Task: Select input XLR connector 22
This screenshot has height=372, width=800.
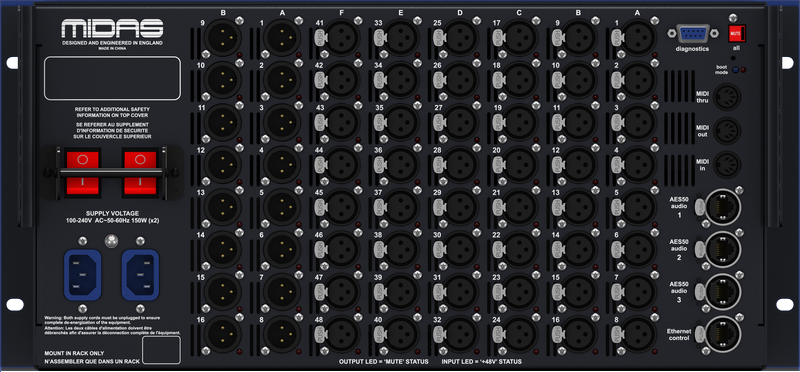Action: point(518,250)
